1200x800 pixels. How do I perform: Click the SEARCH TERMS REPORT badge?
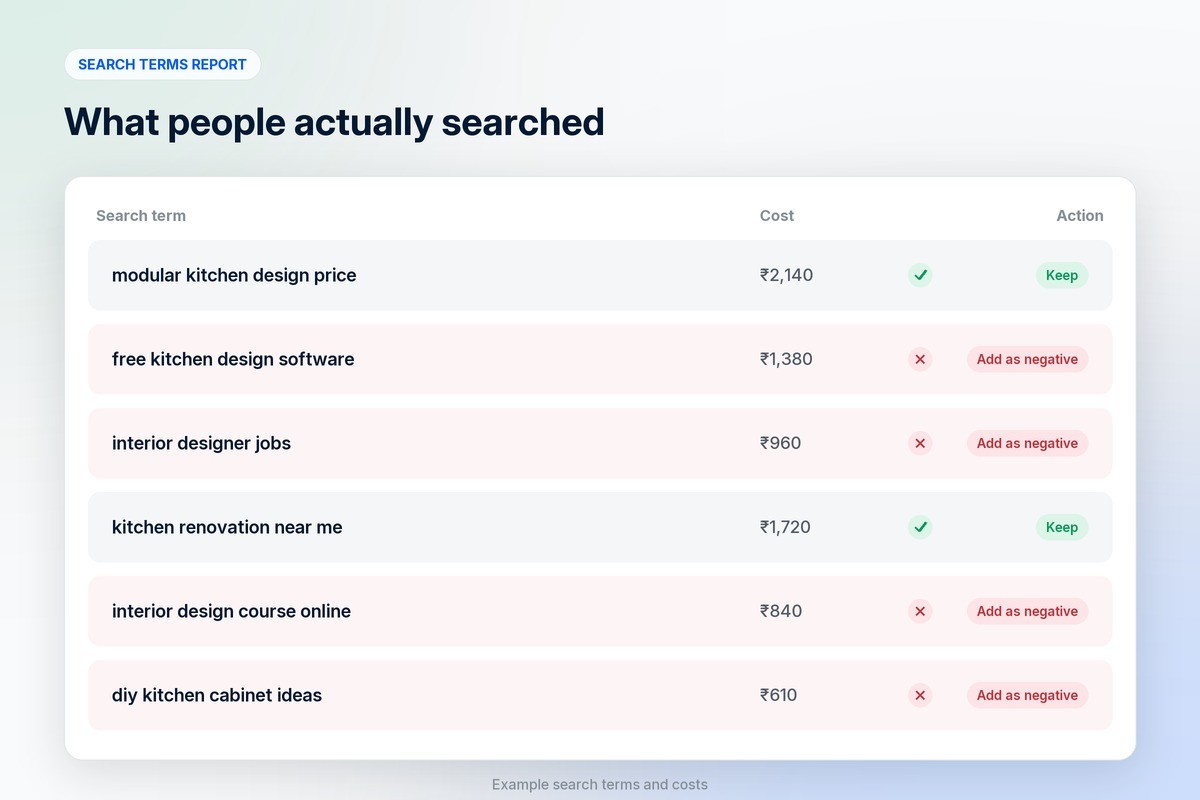click(162, 64)
